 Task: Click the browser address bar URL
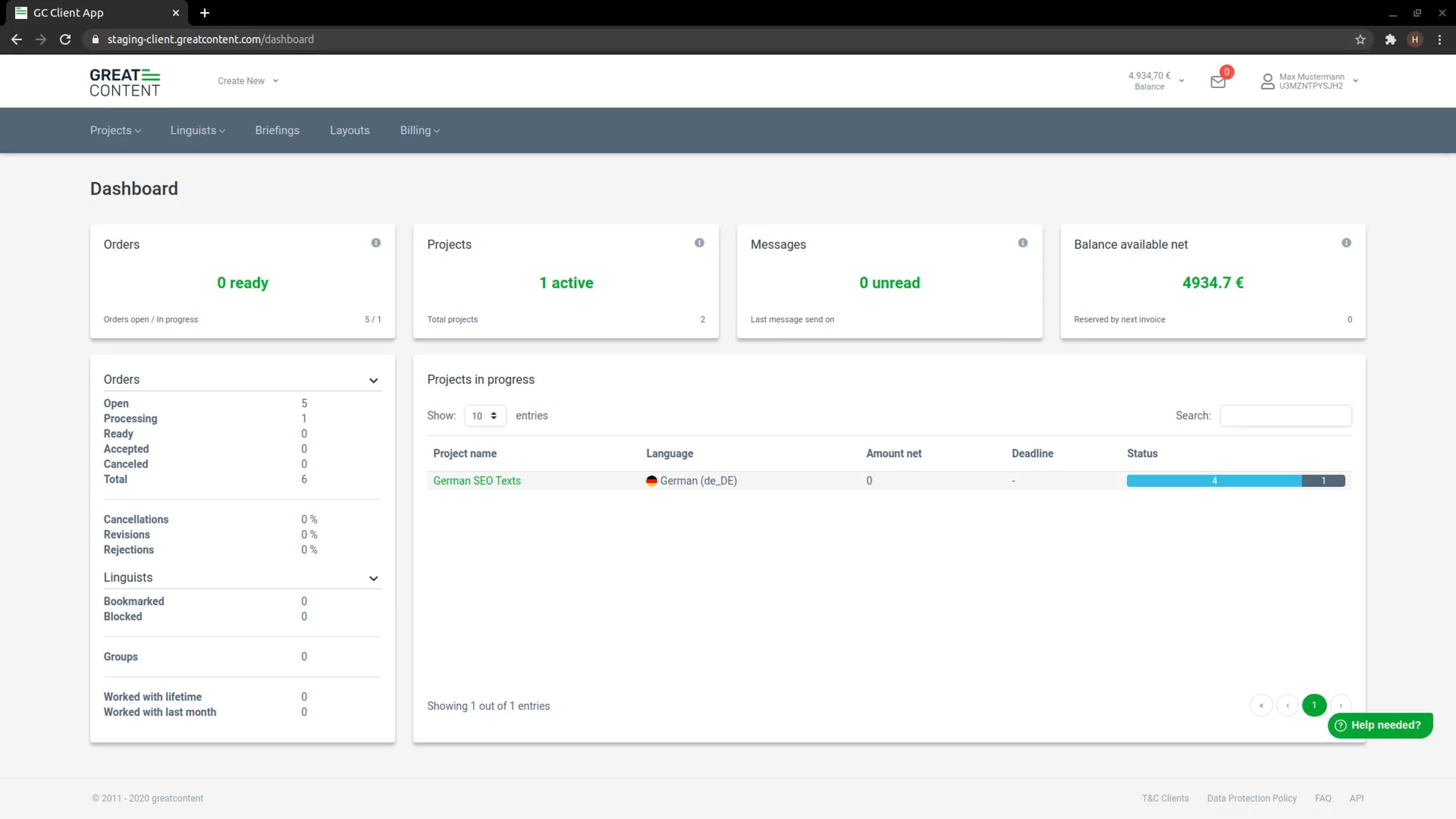point(211,39)
